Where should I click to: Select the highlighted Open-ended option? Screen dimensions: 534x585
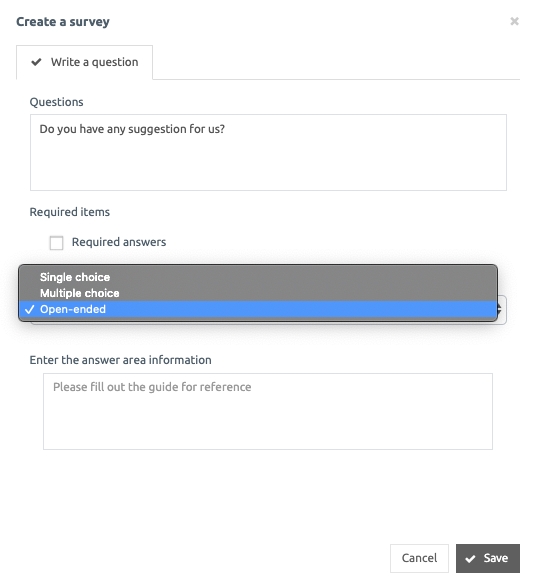[x=258, y=309]
